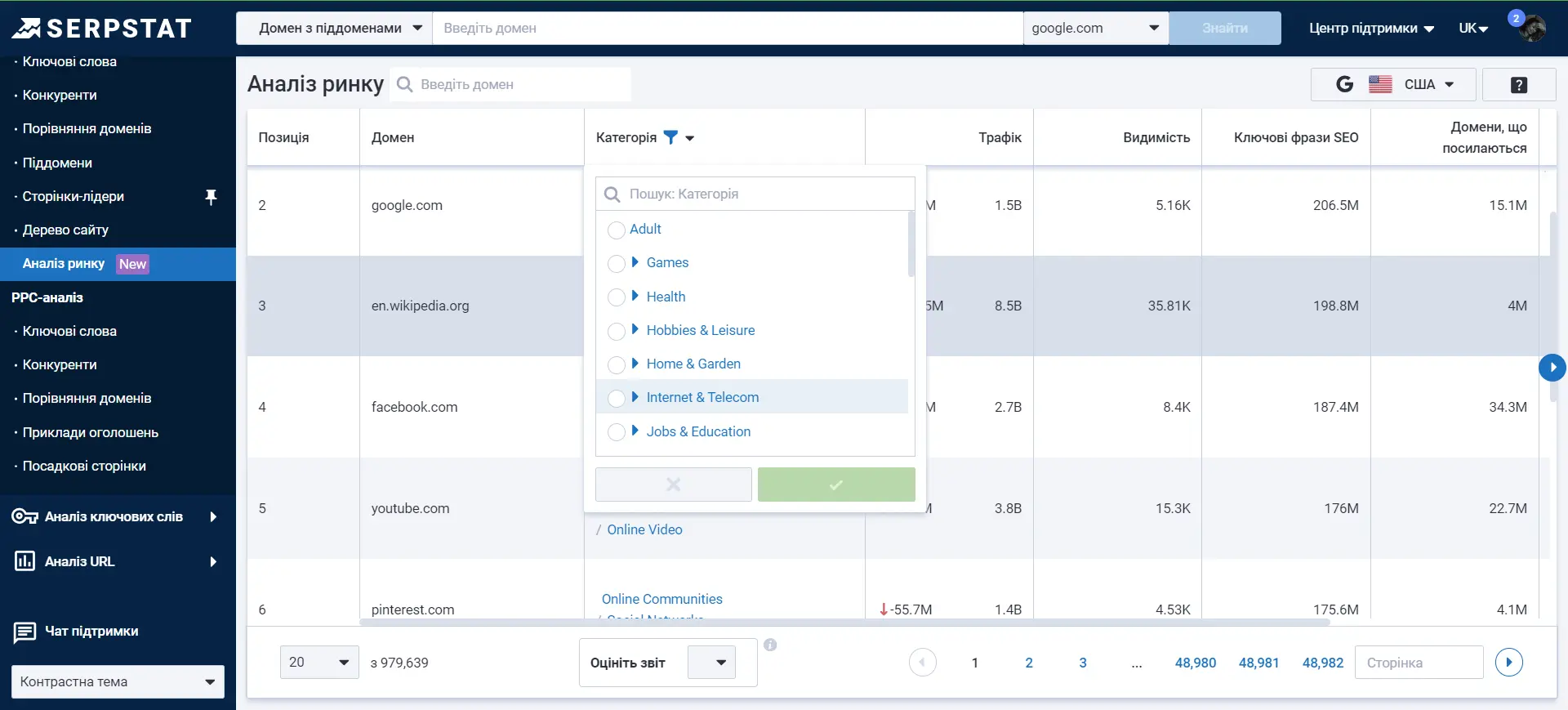Viewport: 1568px width, 710px height.
Task: Unpin the sidebar with pin icon
Action: (211, 197)
